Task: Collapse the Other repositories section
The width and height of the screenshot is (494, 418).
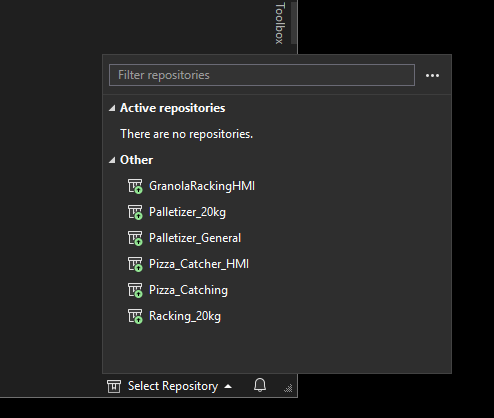Action: [112, 160]
